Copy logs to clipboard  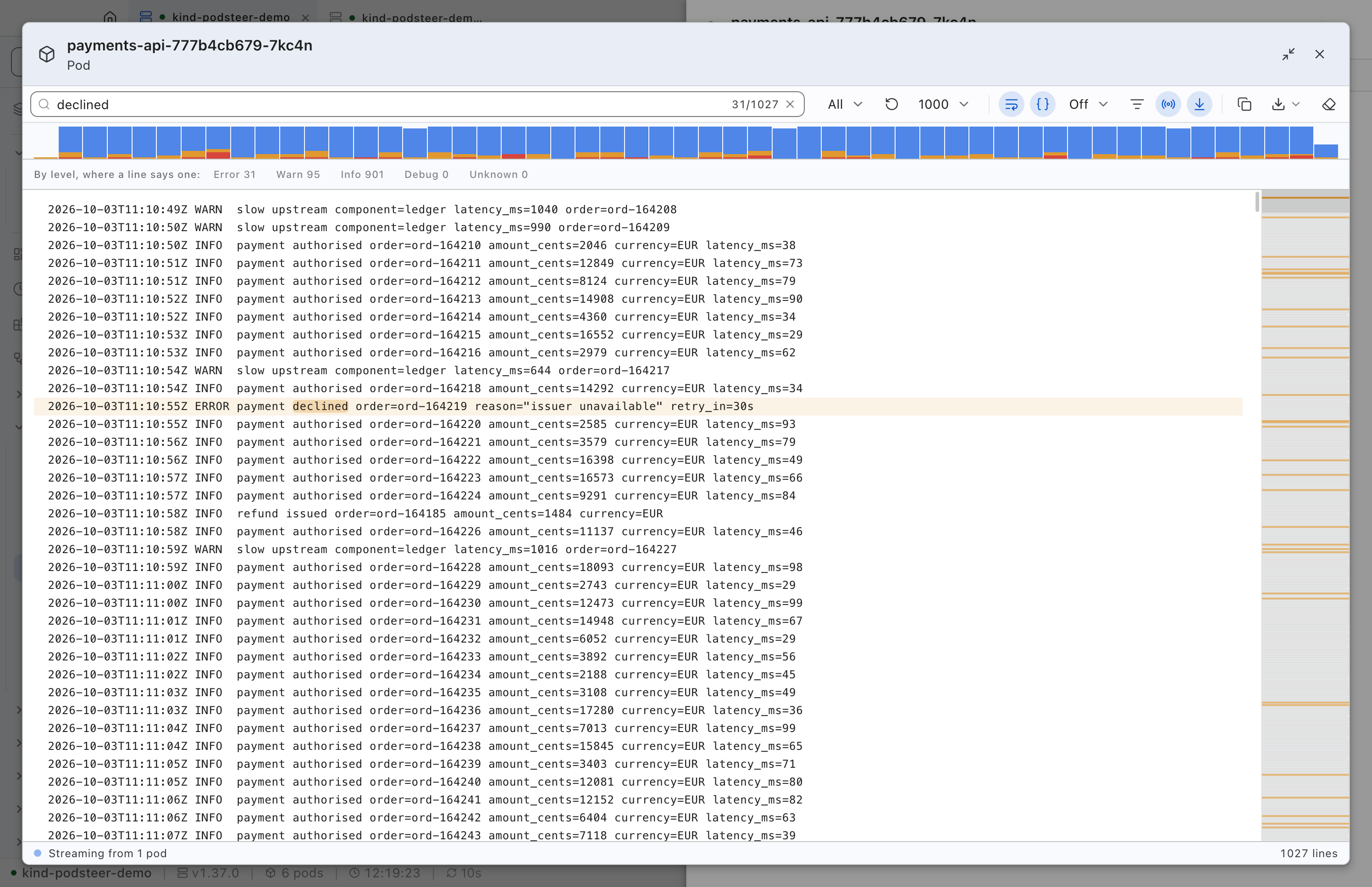pos(1244,104)
